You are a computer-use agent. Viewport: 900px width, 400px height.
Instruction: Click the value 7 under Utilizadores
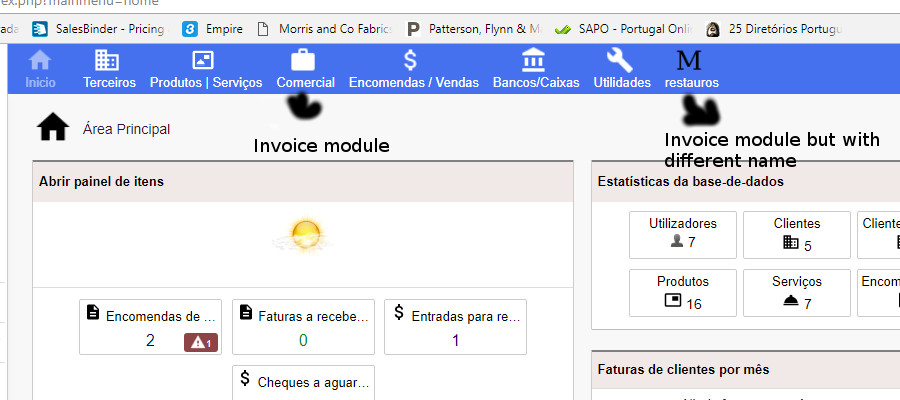coord(692,242)
